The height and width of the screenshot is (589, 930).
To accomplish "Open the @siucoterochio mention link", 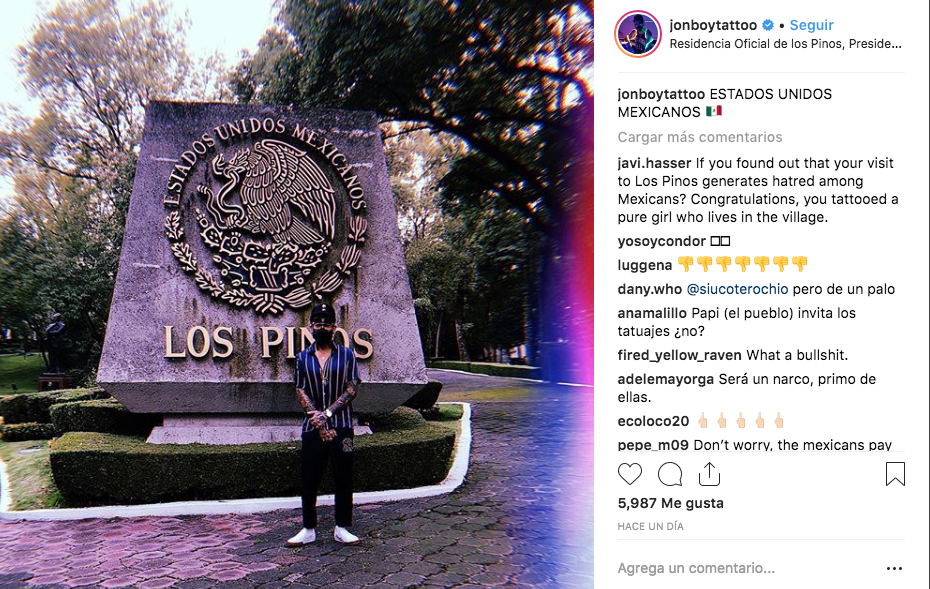I will point(737,289).
